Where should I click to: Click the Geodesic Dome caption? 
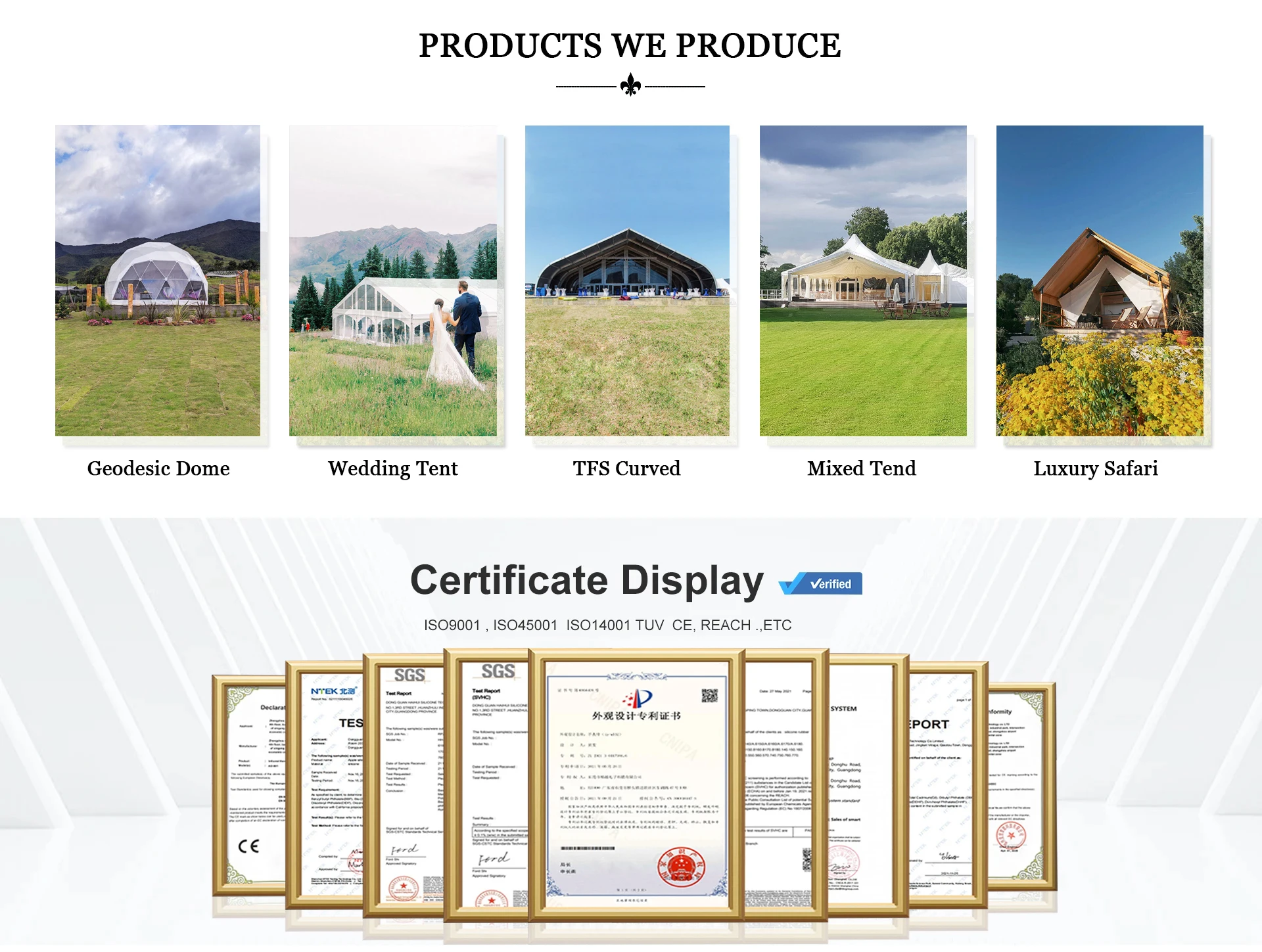pos(158,468)
